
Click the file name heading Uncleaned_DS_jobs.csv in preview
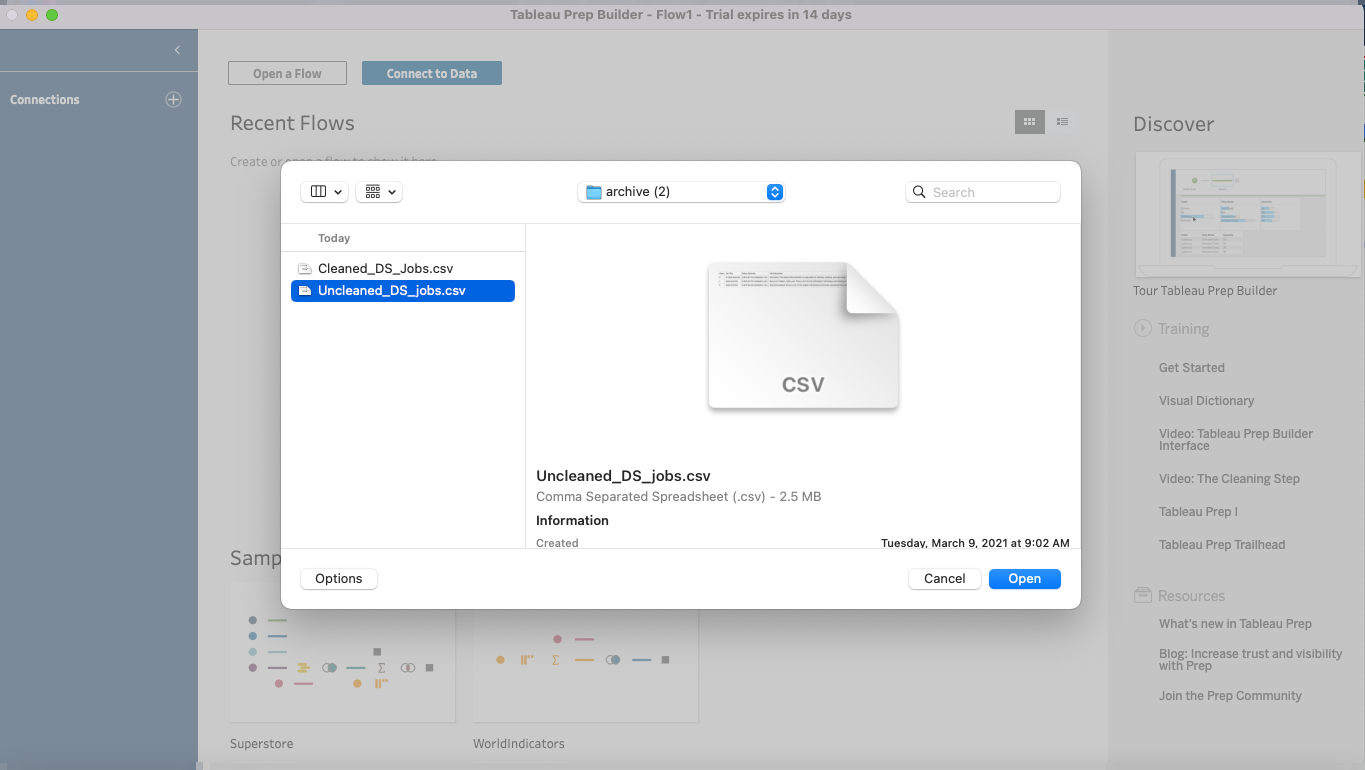click(x=623, y=476)
